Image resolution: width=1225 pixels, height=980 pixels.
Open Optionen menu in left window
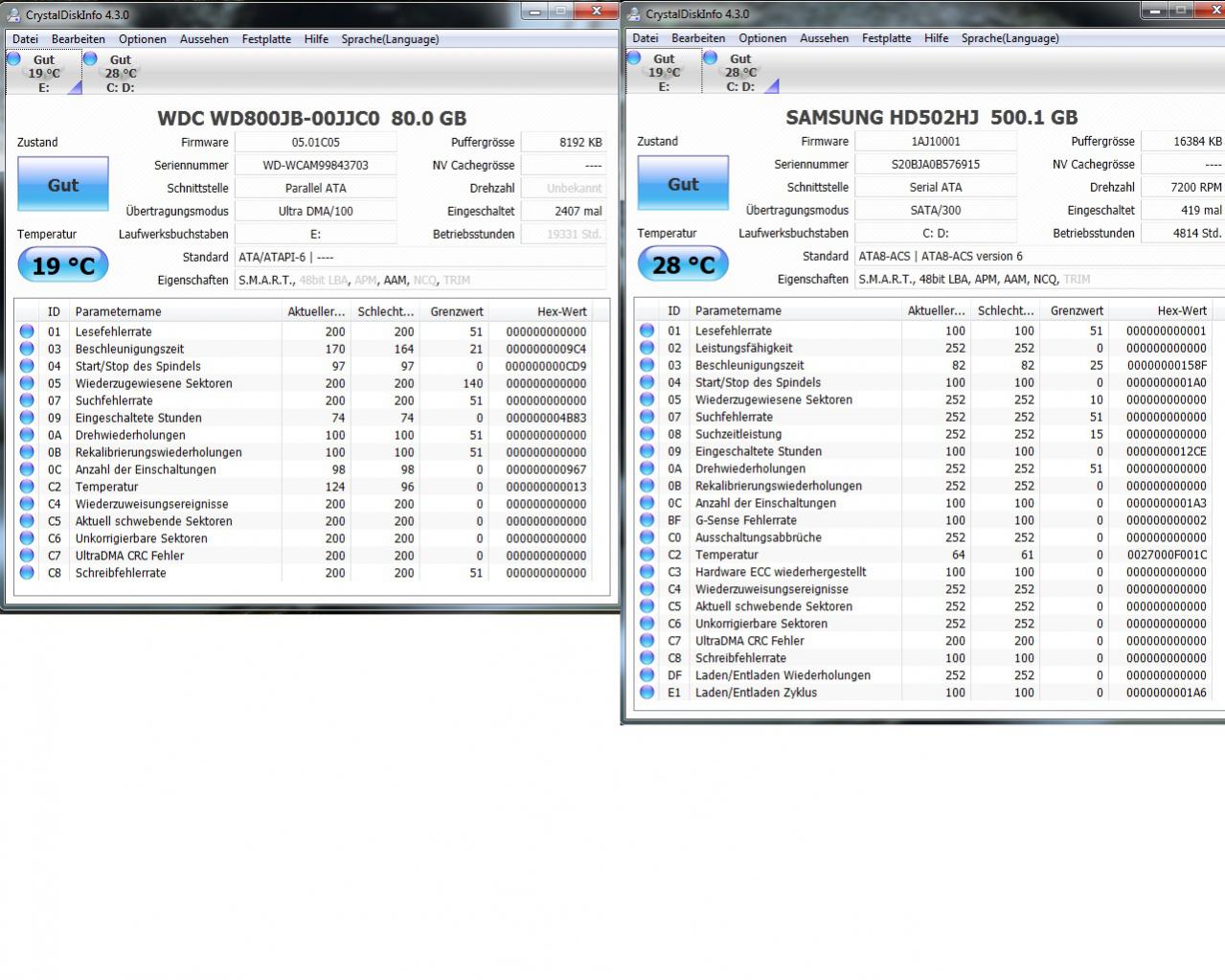143,39
